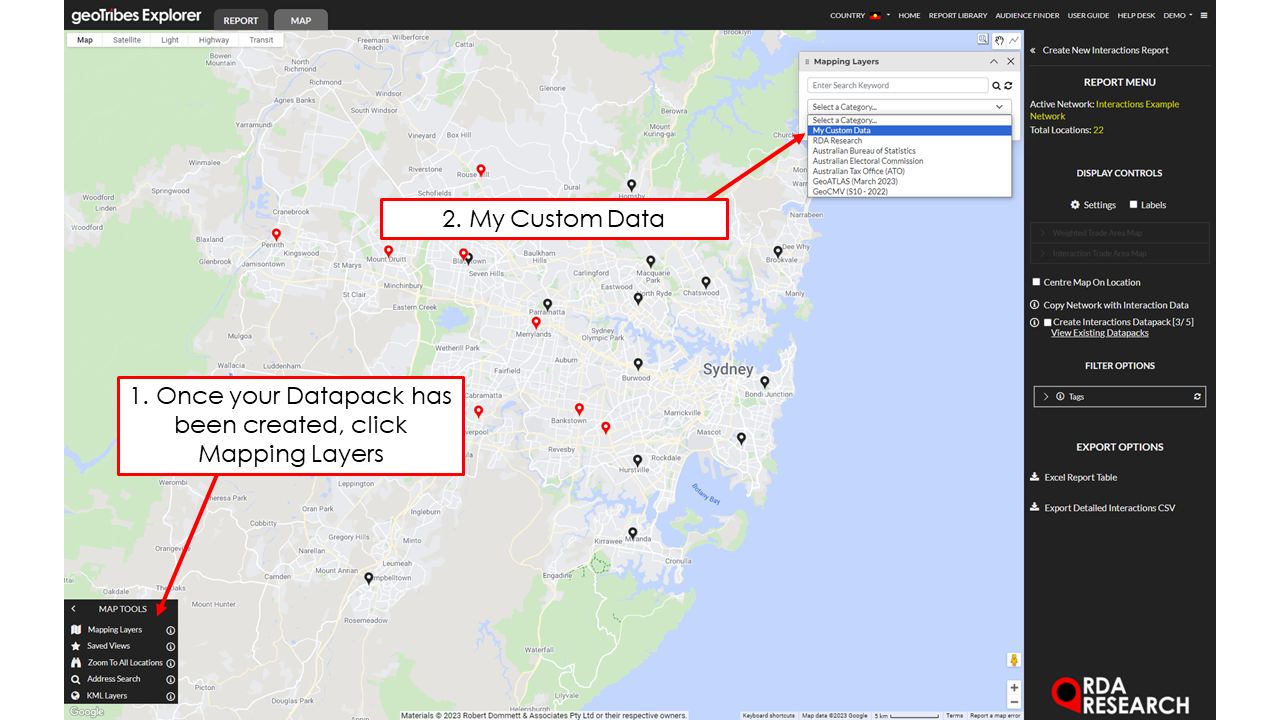Click the Zoom To All Locations binoculars icon
The width and height of the screenshot is (1280, 720).
tap(76, 663)
